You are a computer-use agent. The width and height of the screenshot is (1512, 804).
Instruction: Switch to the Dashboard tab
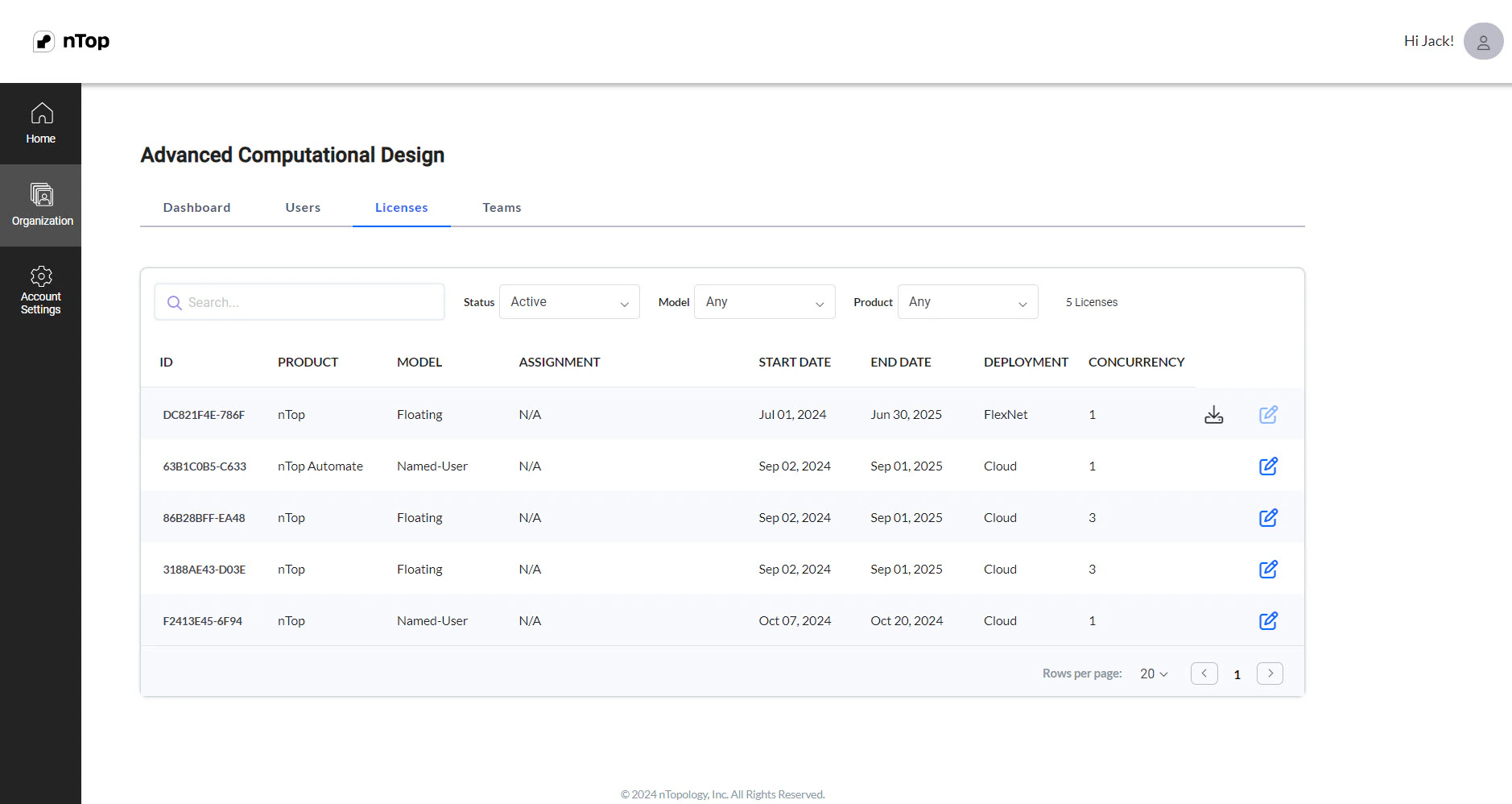click(196, 208)
